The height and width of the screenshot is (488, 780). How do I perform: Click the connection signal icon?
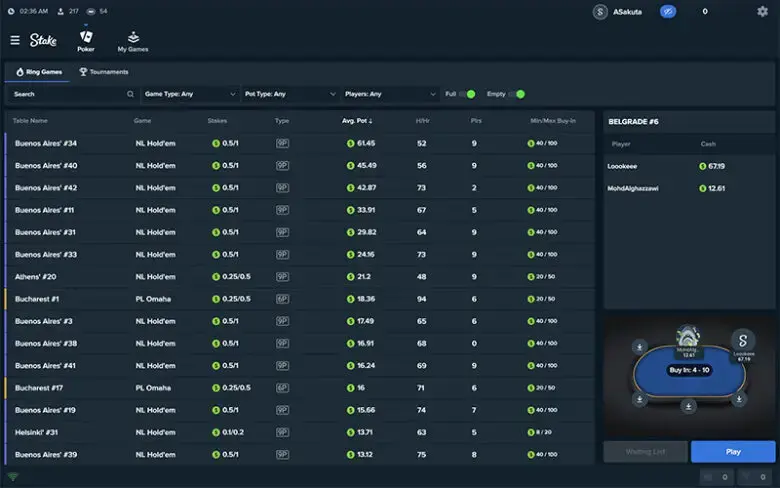coord(13,477)
